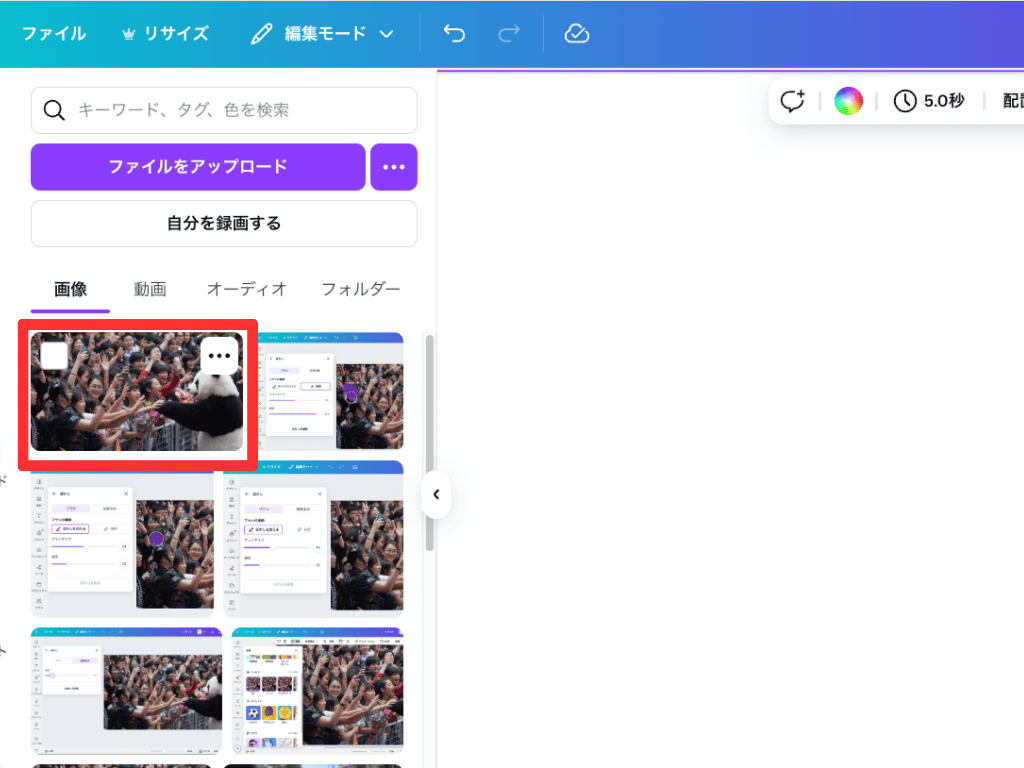Switch to the 動画 tab

pos(150,289)
